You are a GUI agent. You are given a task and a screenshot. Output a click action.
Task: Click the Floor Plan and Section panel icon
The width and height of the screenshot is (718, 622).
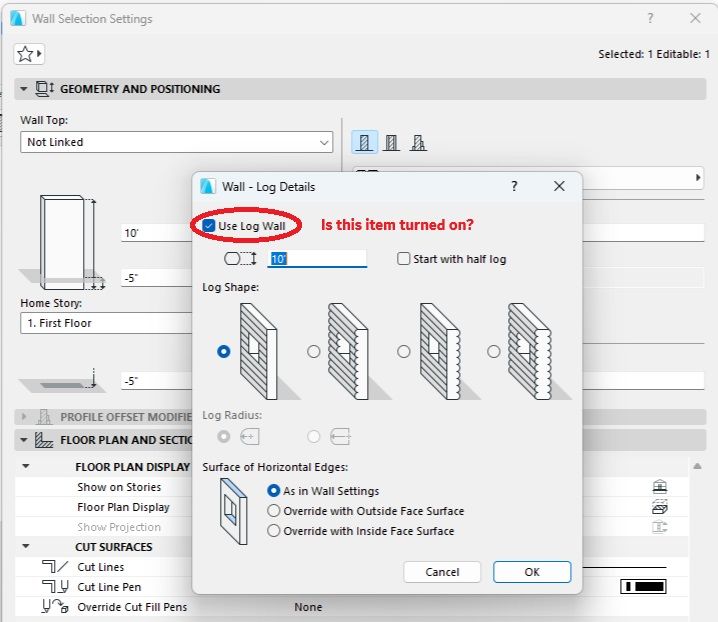pyautogui.click(x=44, y=440)
